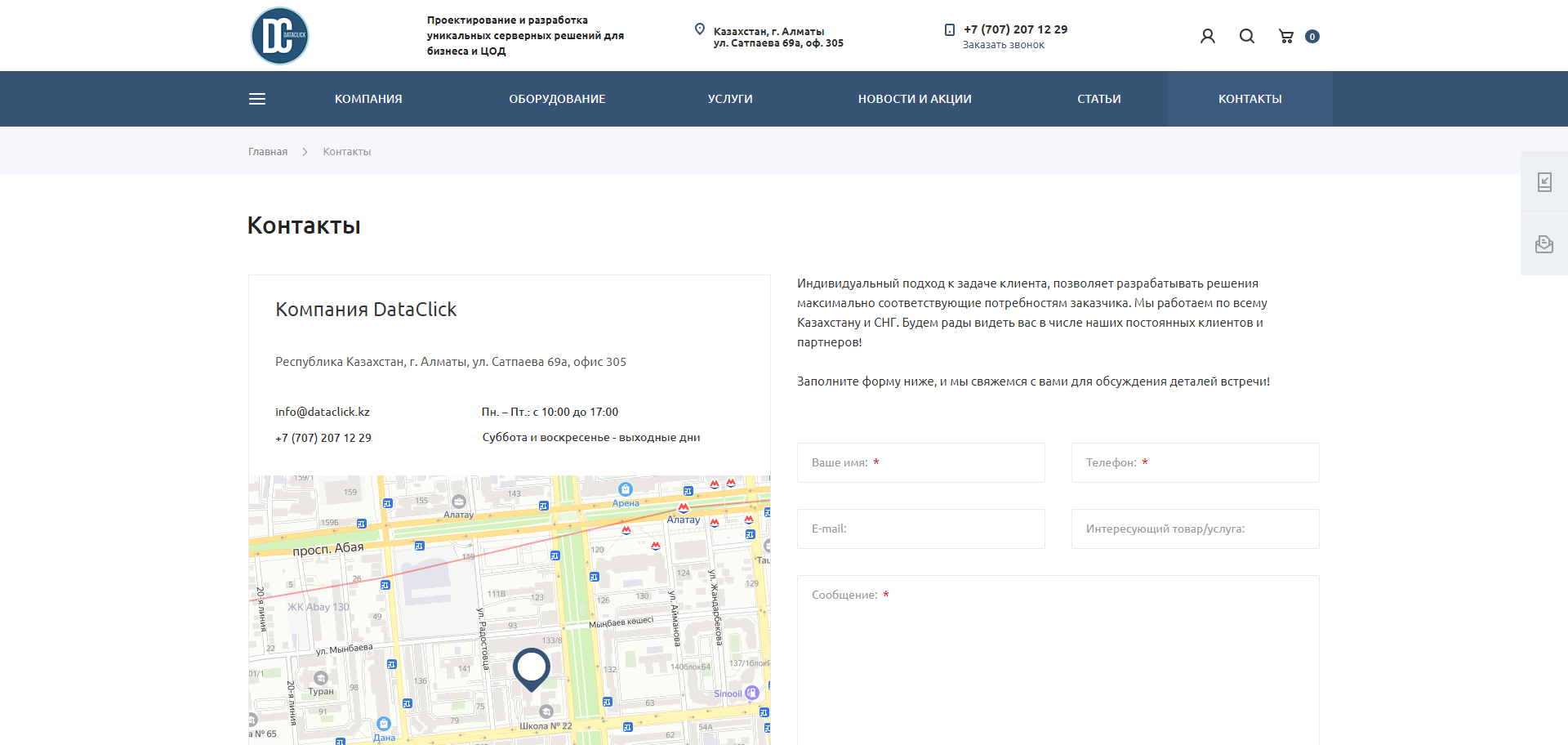Open the hamburger menu in the navigation bar
This screenshot has height=745, width=1568.
click(257, 99)
